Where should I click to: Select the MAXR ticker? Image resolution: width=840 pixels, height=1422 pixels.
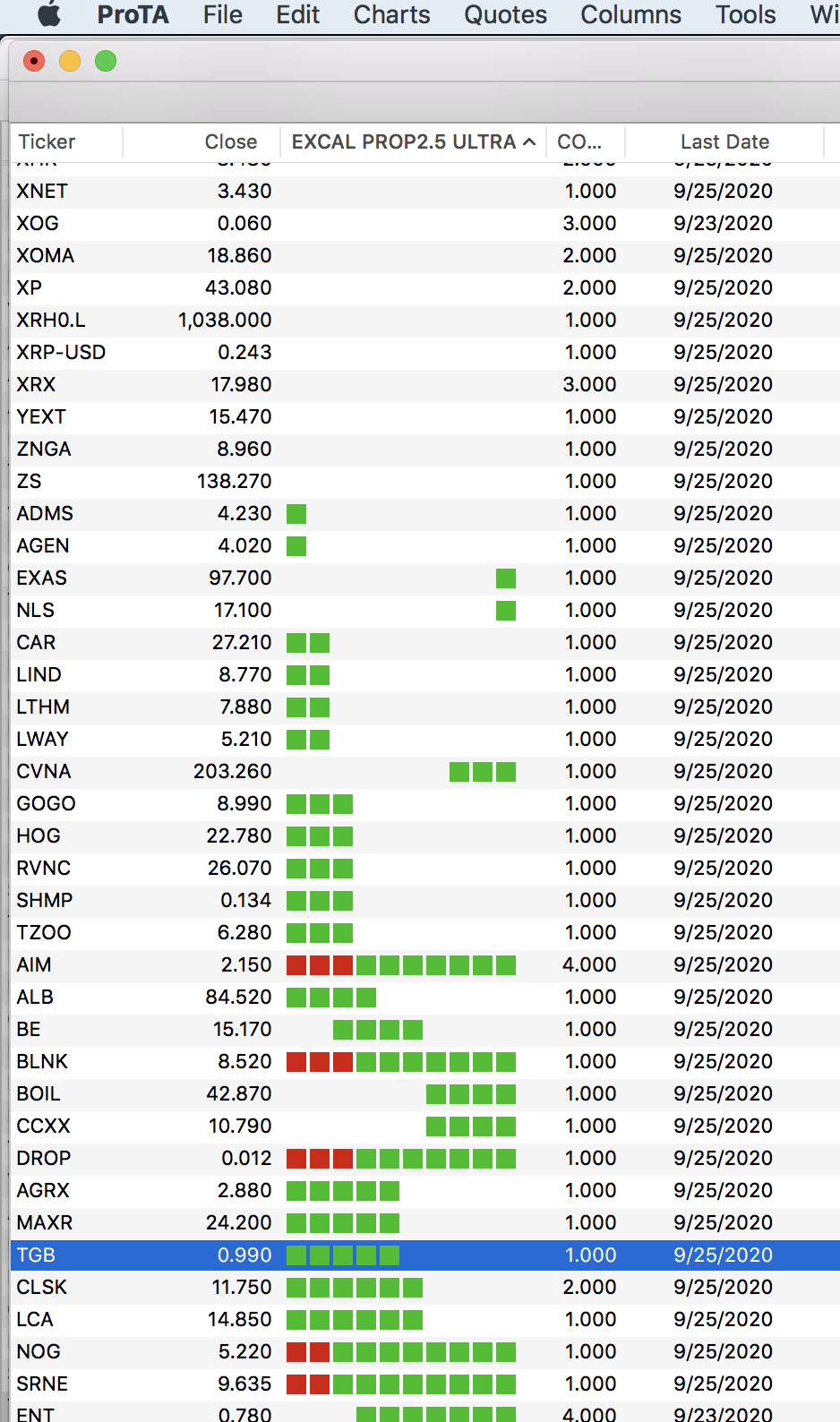coord(45,1222)
